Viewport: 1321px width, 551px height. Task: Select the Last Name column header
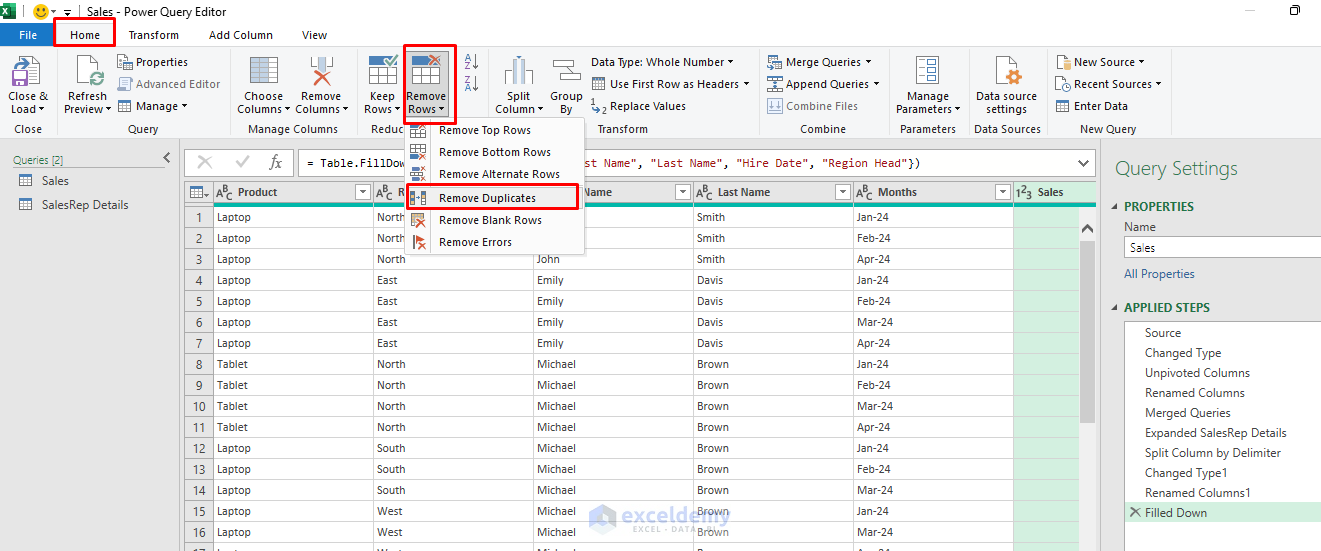[x=773, y=192]
